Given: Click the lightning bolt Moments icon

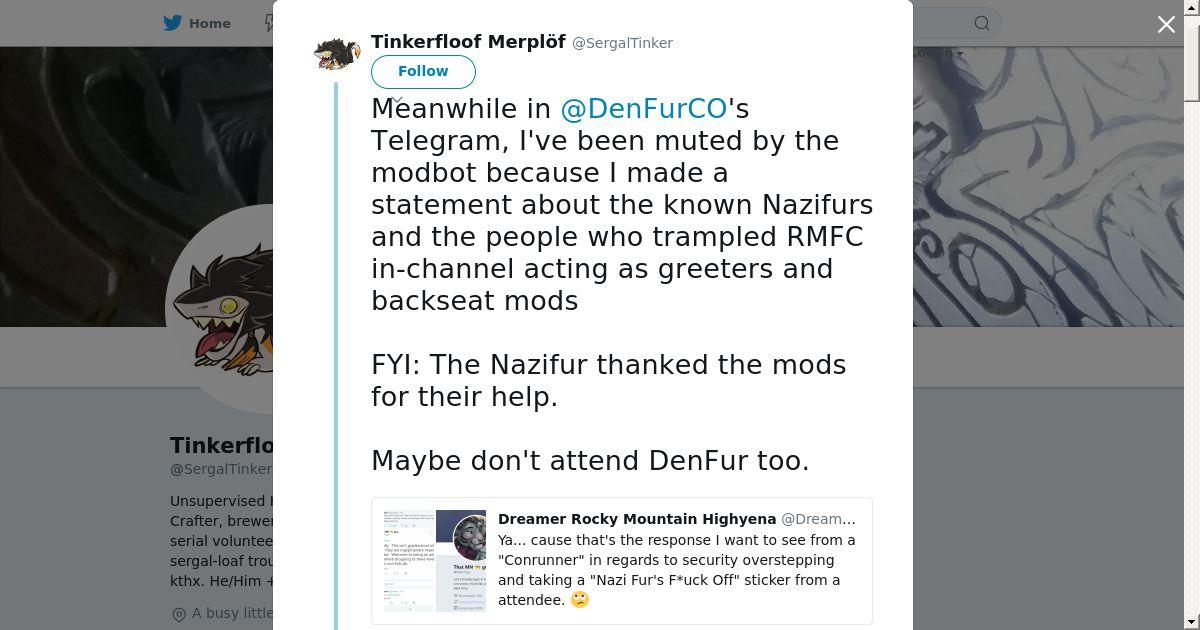Looking at the screenshot, I should click(268, 23).
